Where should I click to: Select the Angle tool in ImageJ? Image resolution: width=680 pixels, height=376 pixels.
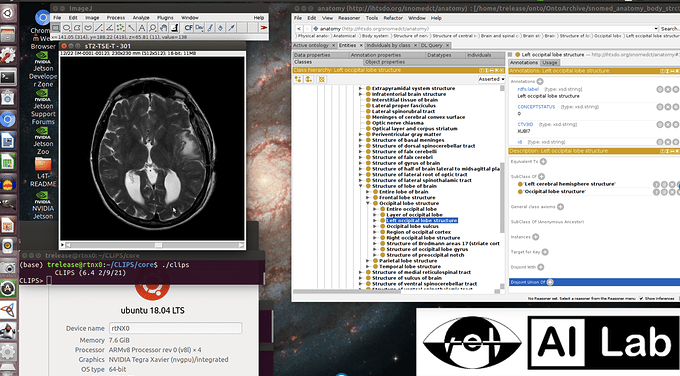(x=110, y=28)
